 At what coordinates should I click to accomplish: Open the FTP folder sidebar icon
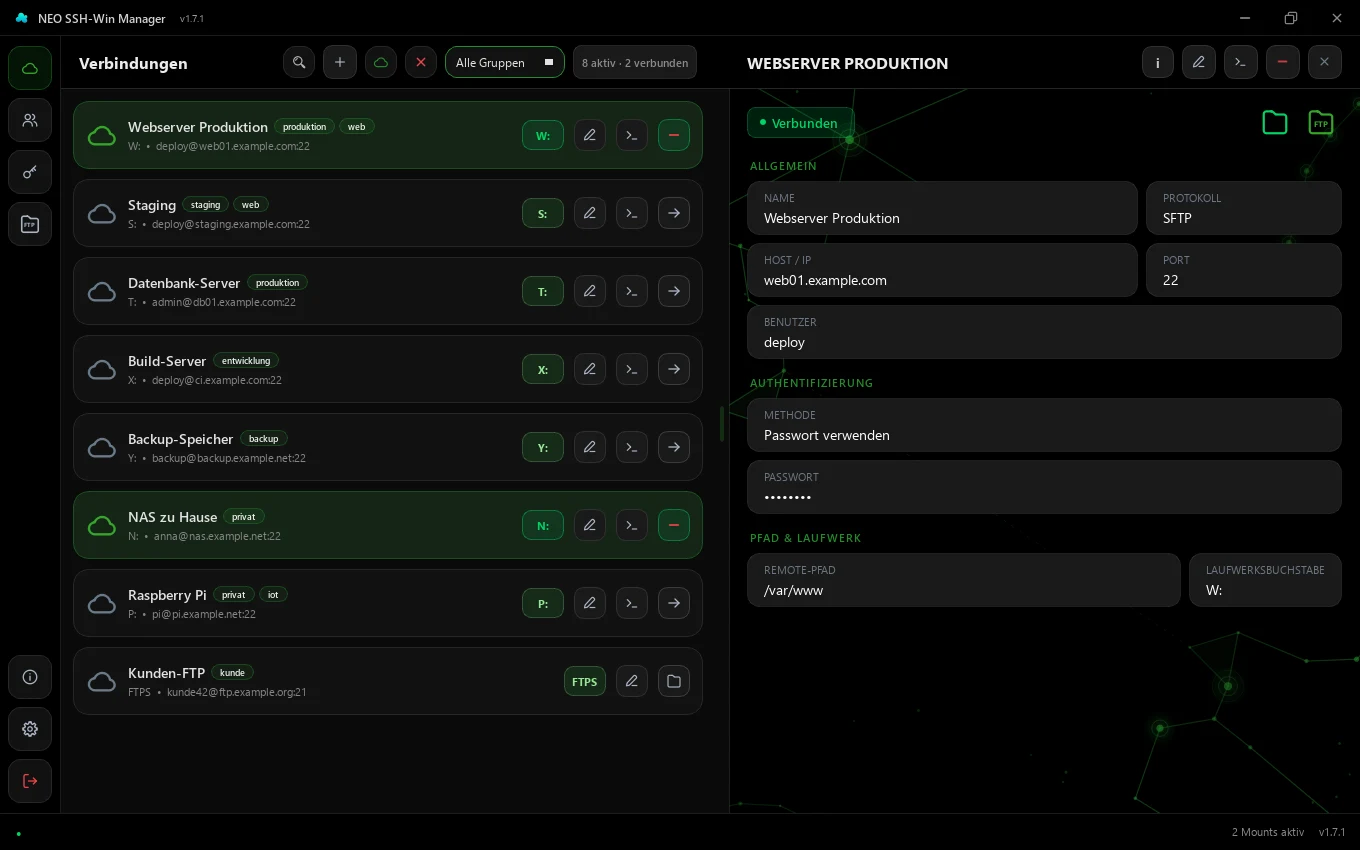click(30, 224)
